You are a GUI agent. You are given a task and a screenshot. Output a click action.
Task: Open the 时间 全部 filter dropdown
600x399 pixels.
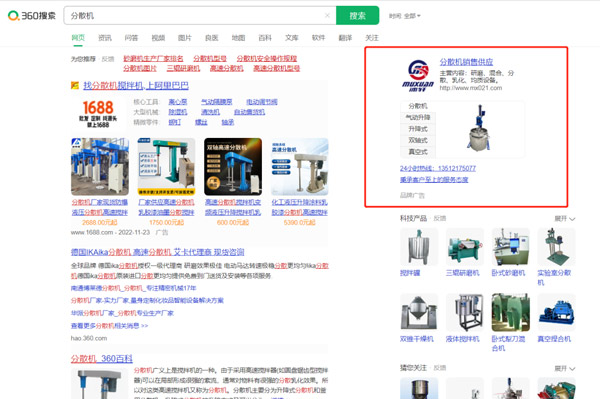[404, 16]
